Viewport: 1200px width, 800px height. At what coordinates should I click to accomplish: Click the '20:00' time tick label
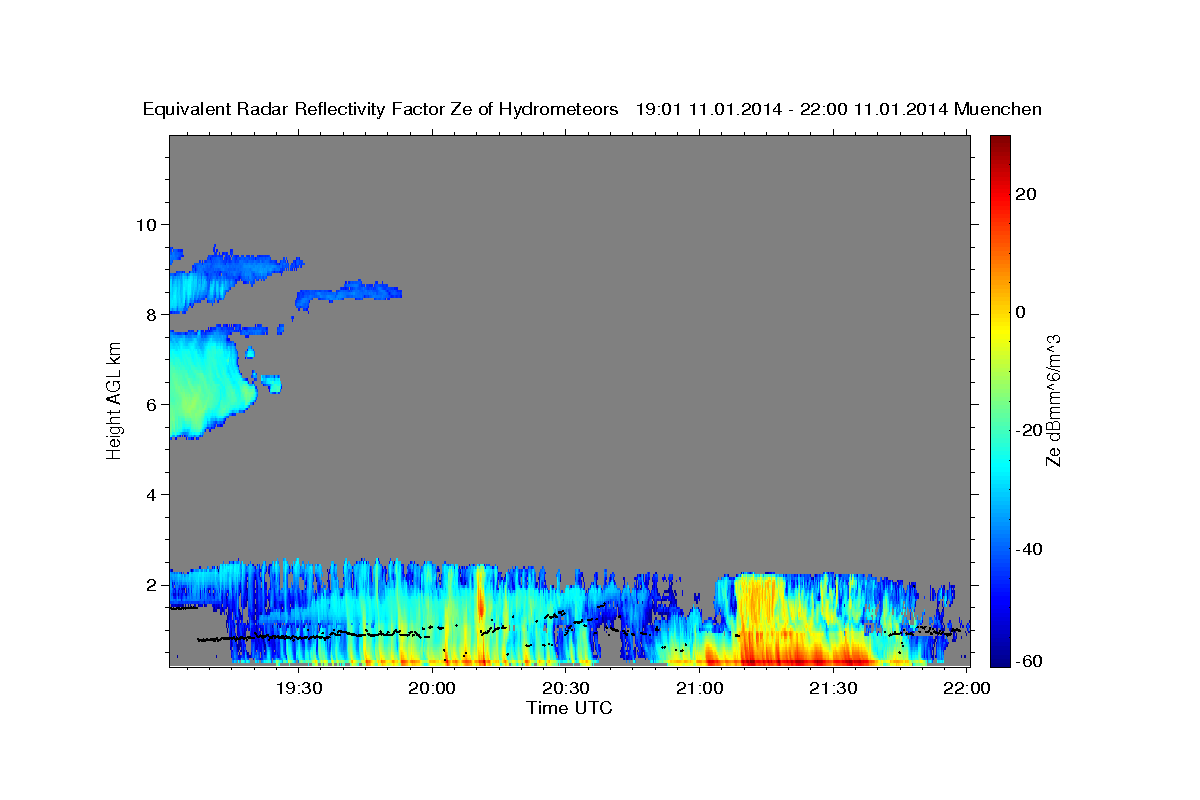(x=434, y=688)
